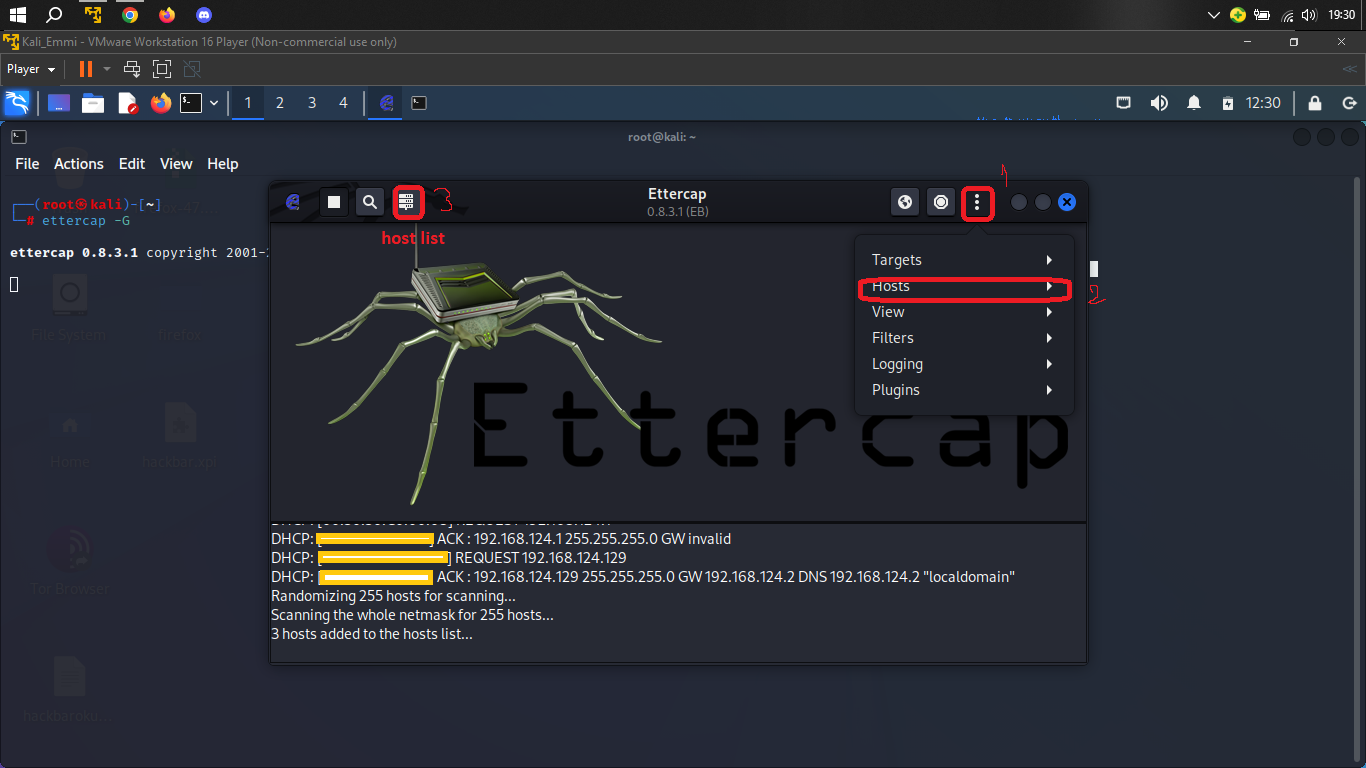Launch terminal emulator from Kali panel
Viewport: 1366px width, 768px height.
pos(191,103)
